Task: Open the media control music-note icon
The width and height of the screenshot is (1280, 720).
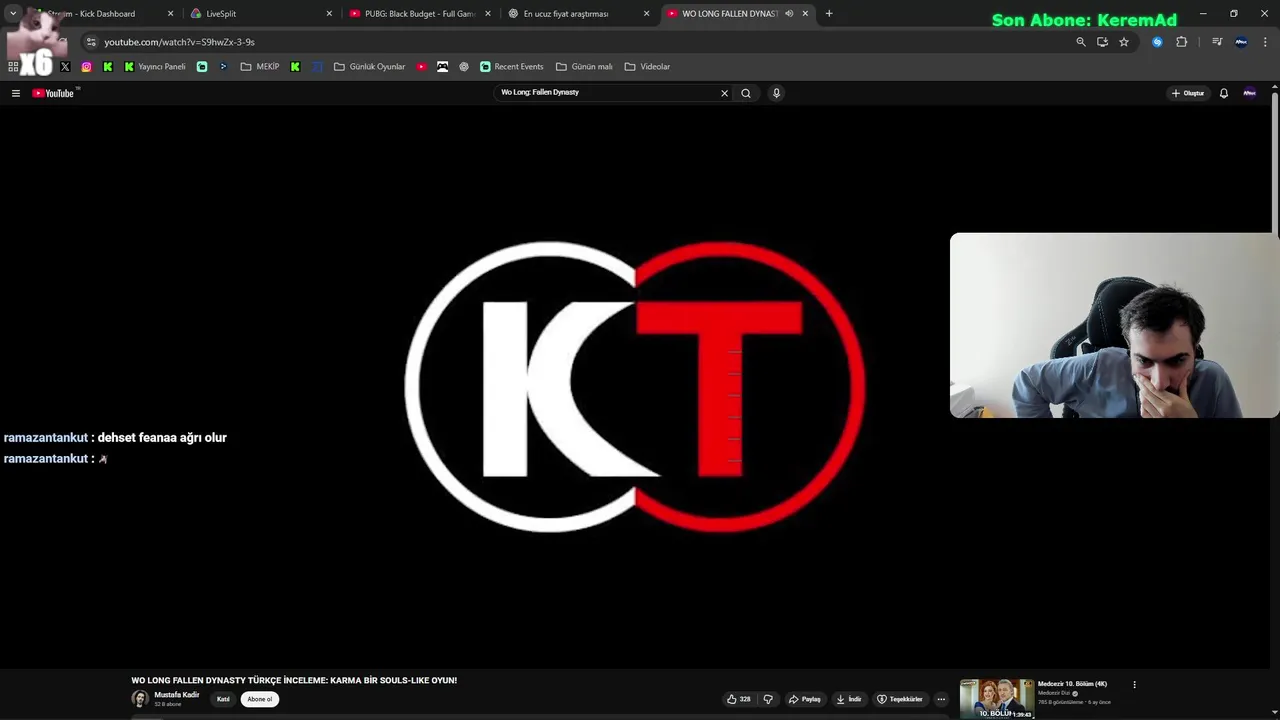Action: pyautogui.click(x=1217, y=42)
